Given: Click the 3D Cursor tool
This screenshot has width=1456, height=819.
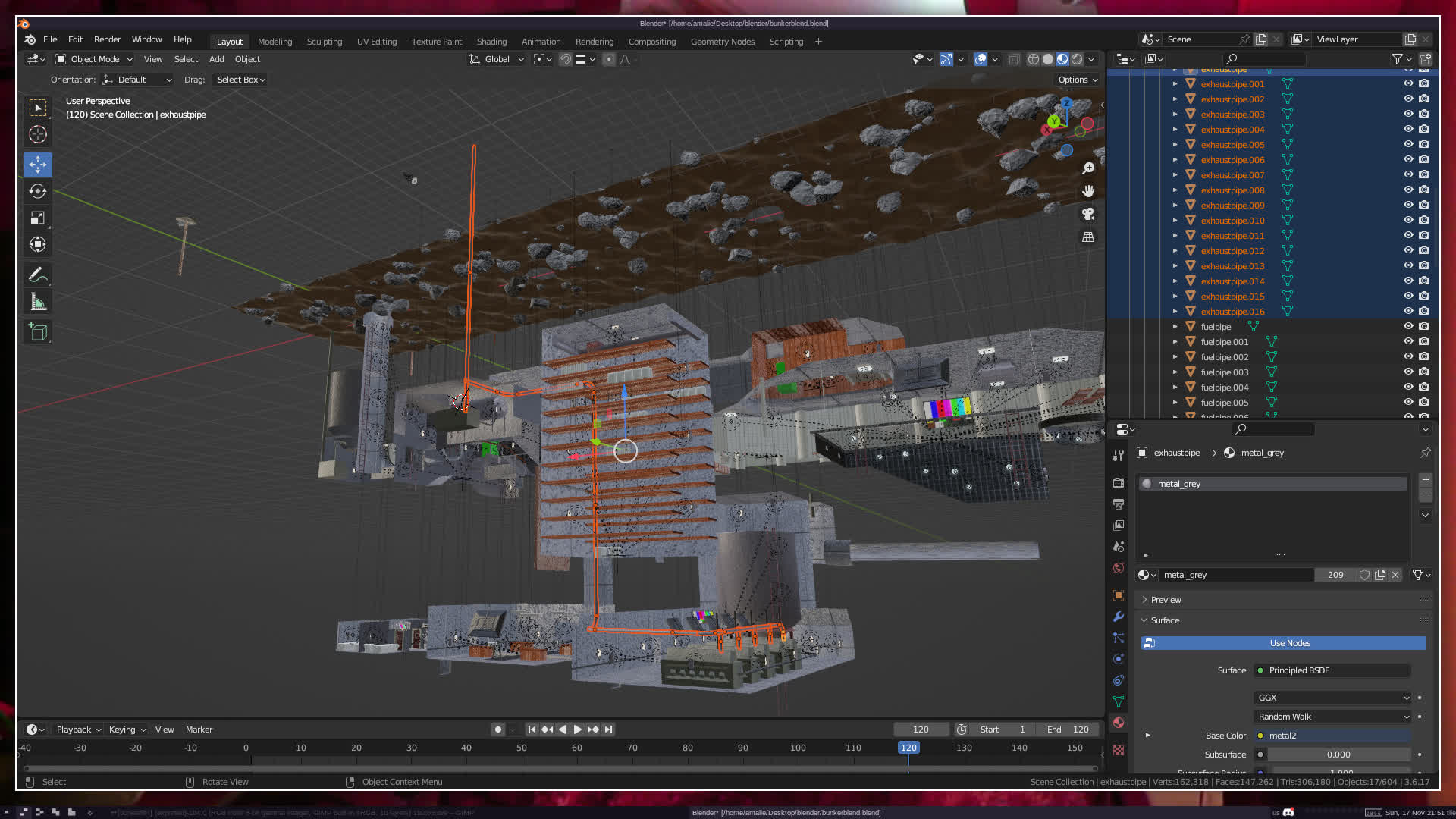Looking at the screenshot, I should tap(38, 135).
